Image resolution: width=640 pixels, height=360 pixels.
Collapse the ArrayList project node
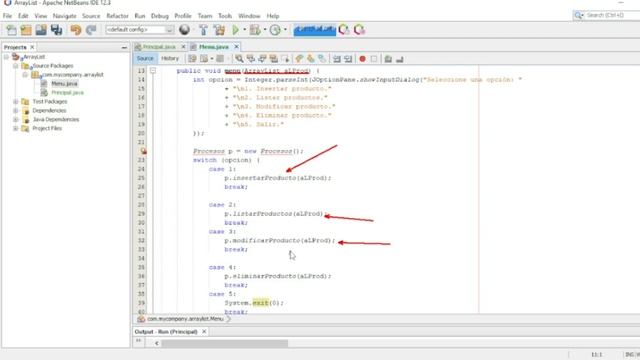click(6, 57)
